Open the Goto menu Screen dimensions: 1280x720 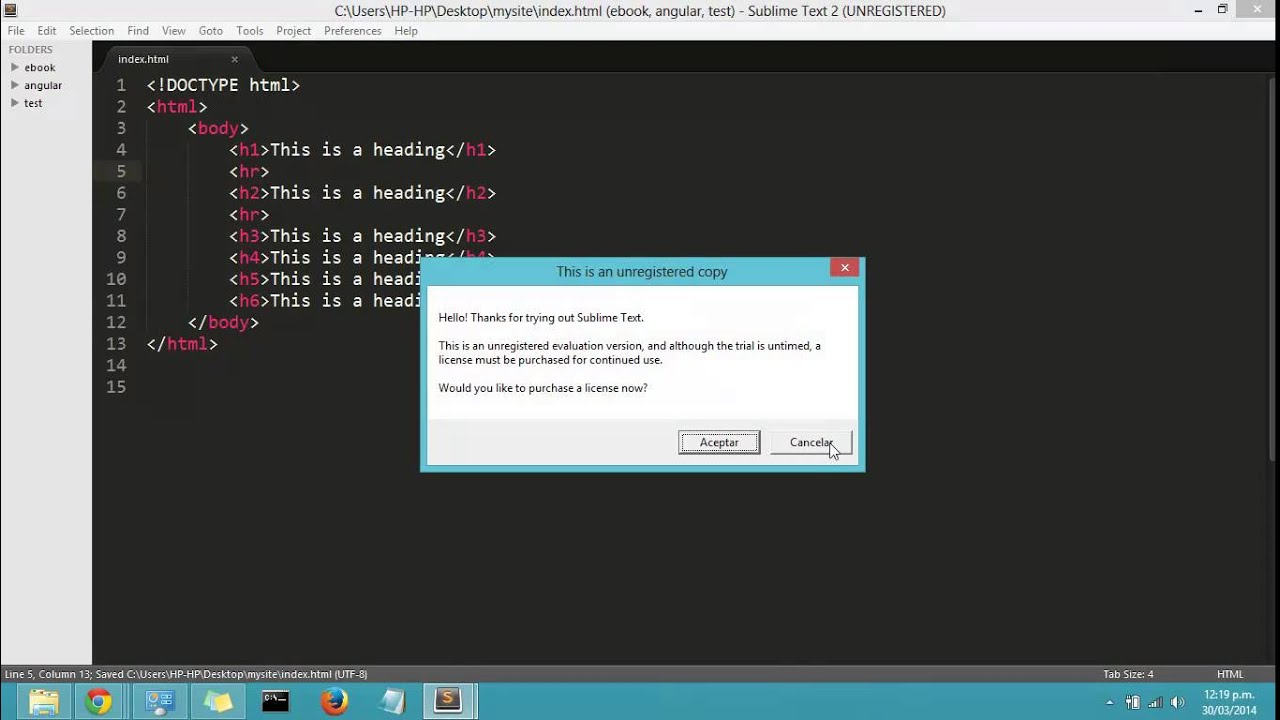210,31
